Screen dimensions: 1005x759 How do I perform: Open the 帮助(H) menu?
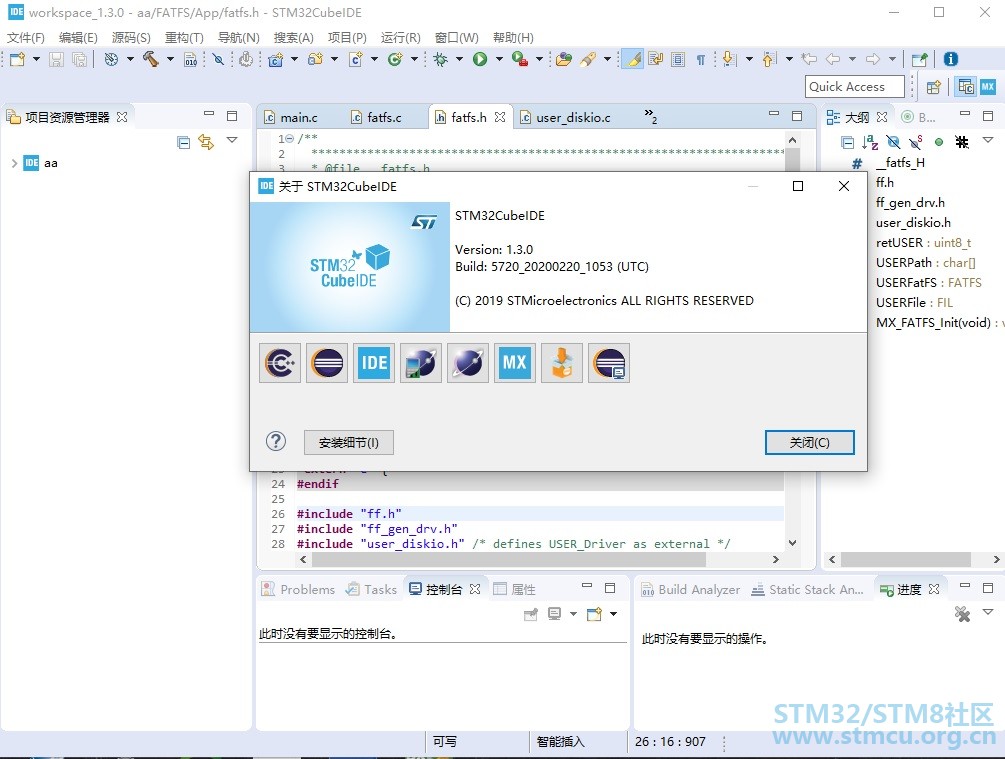coord(513,38)
